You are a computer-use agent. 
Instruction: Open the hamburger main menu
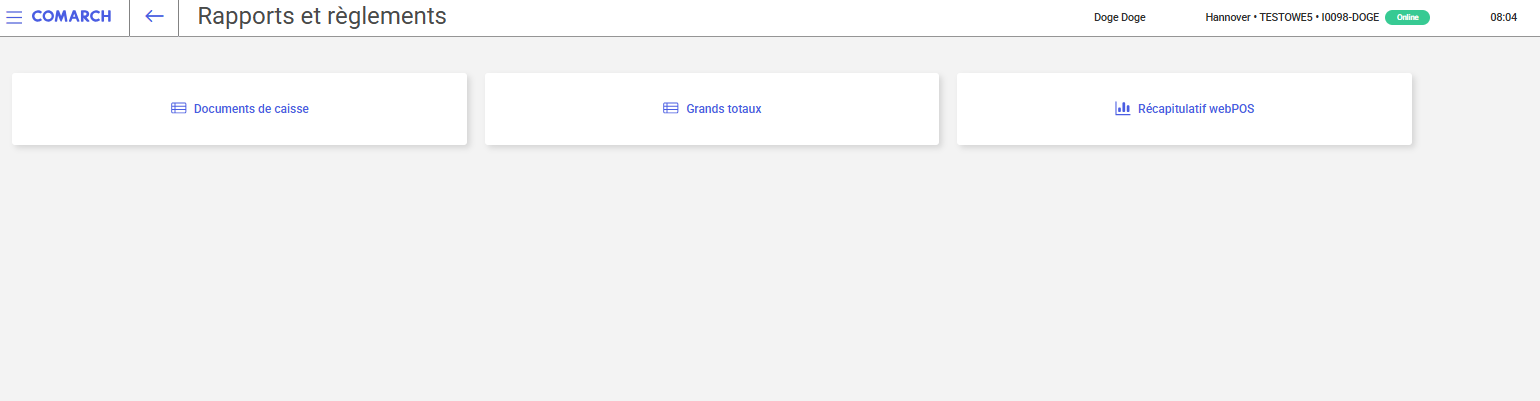[x=14, y=17]
